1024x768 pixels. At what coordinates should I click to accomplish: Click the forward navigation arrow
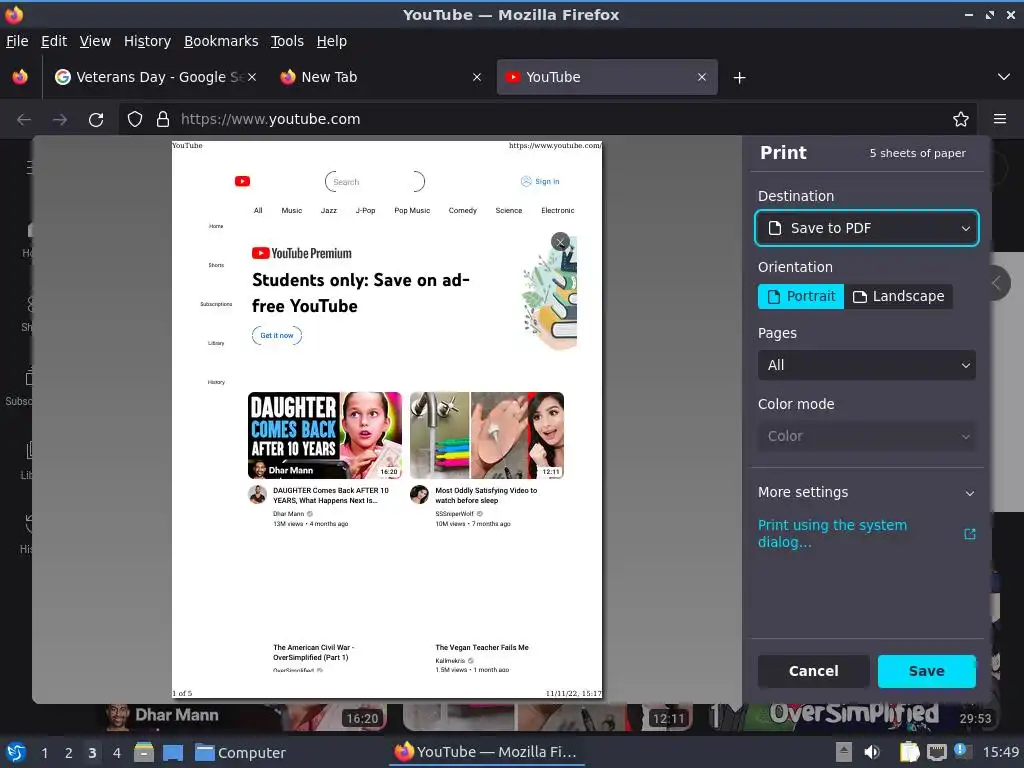coord(60,120)
